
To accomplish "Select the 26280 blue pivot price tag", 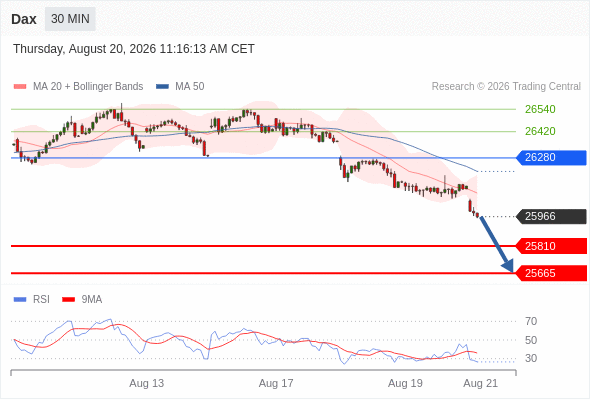I will [x=551, y=157].
